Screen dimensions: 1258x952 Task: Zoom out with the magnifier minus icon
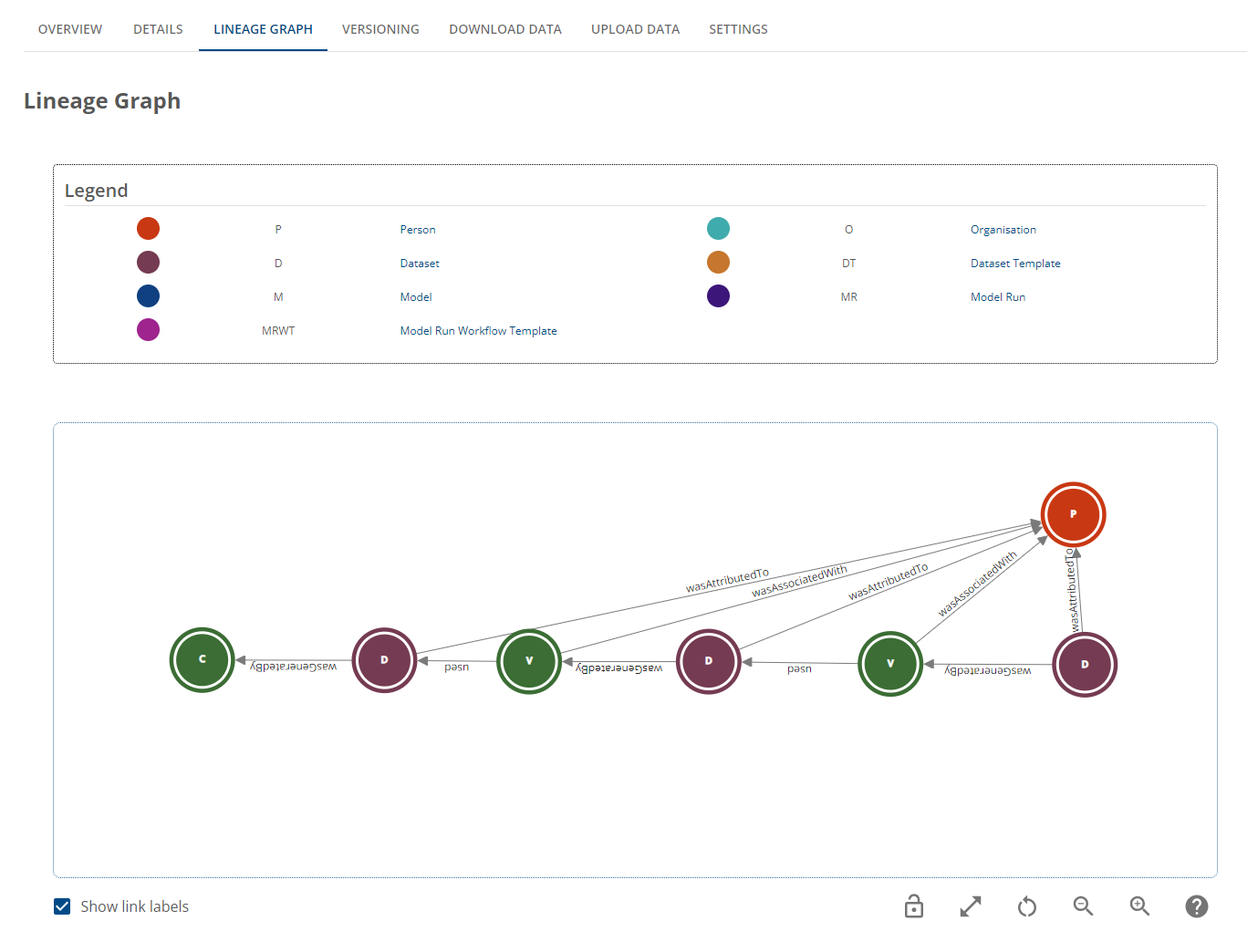1083,905
